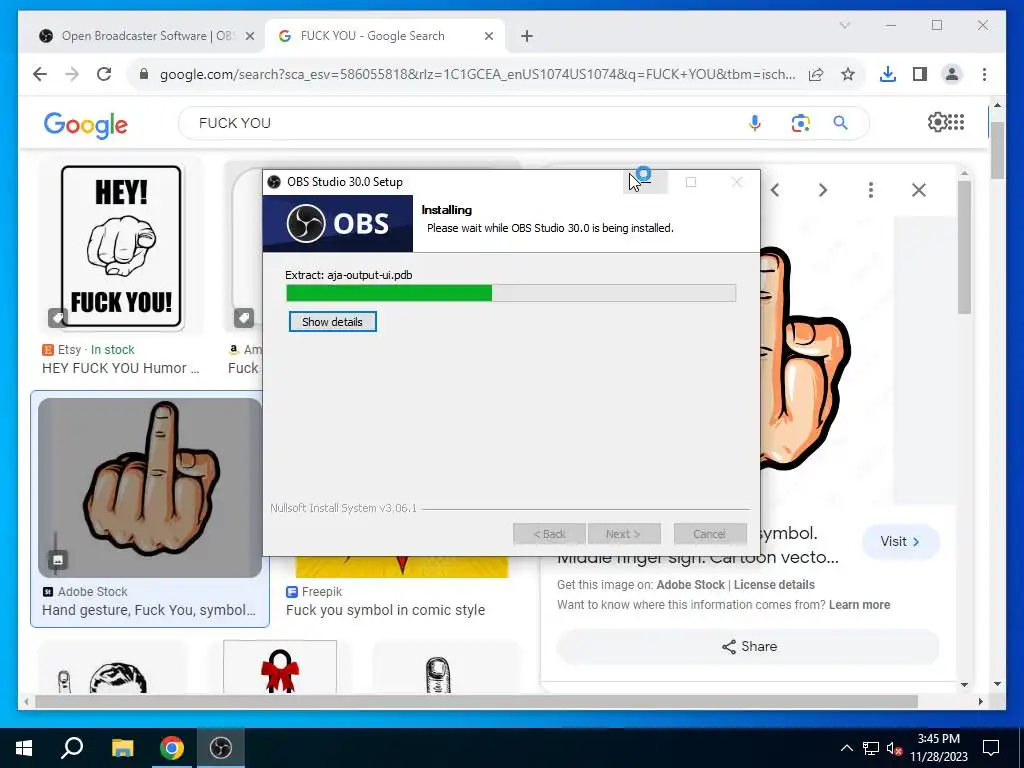Open a new Chrome tab
Image resolution: width=1024 pixels, height=768 pixels.
pos(527,36)
